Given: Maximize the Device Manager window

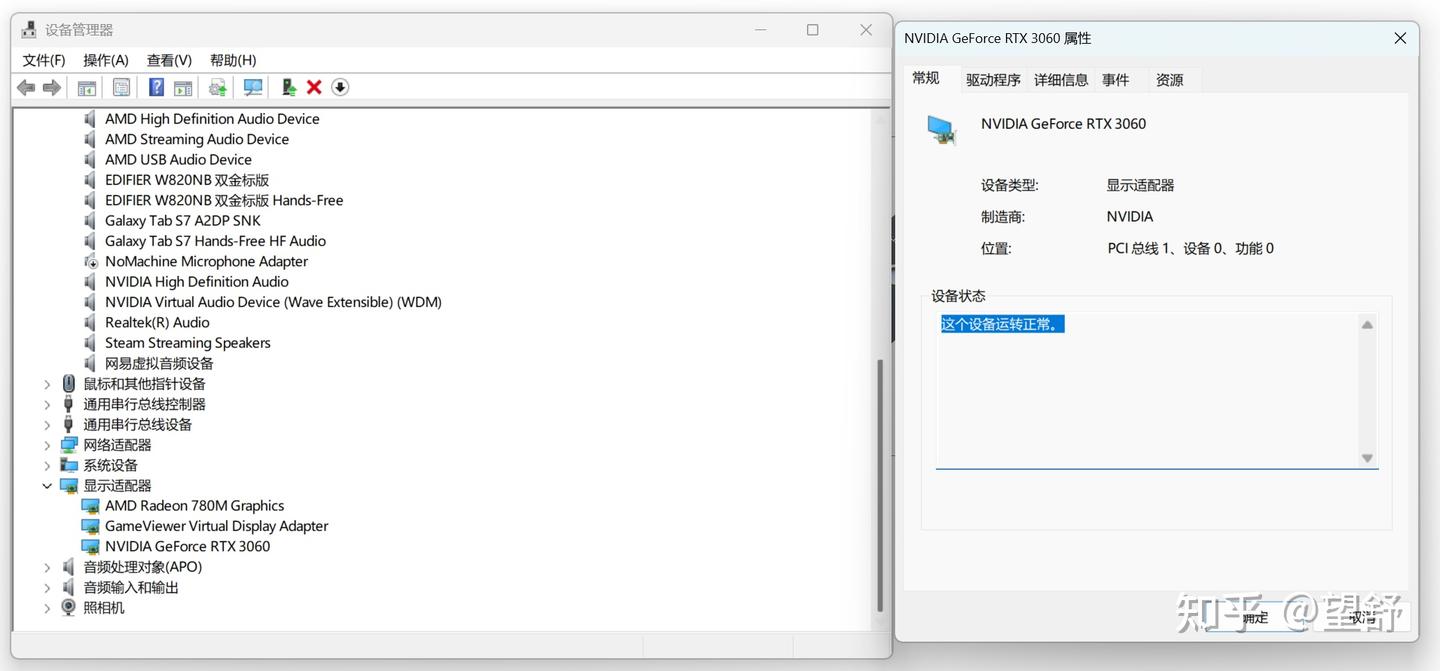Looking at the screenshot, I should click(813, 30).
